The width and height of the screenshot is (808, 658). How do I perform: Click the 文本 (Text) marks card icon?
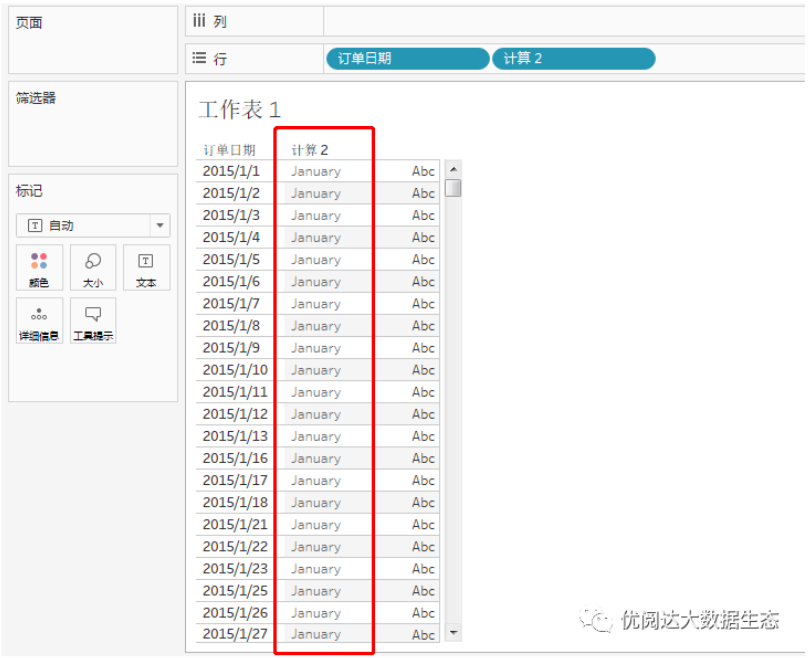[x=146, y=268]
